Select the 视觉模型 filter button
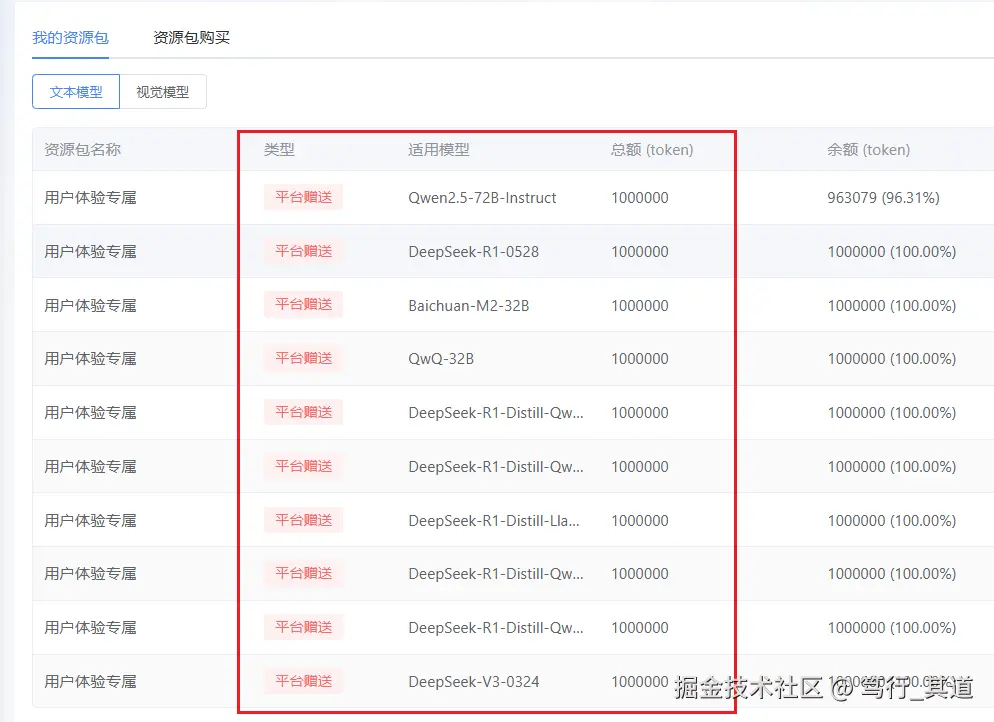 pos(163,92)
